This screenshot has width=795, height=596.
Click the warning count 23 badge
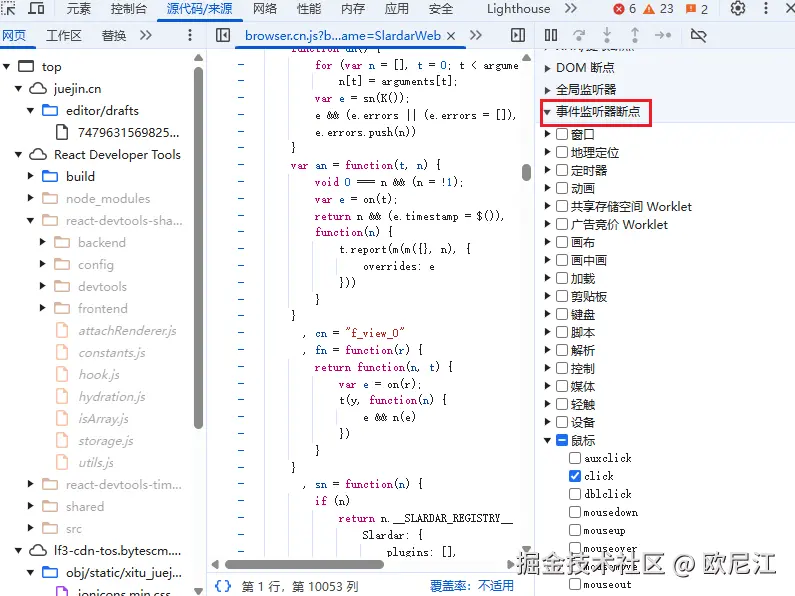[659, 9]
